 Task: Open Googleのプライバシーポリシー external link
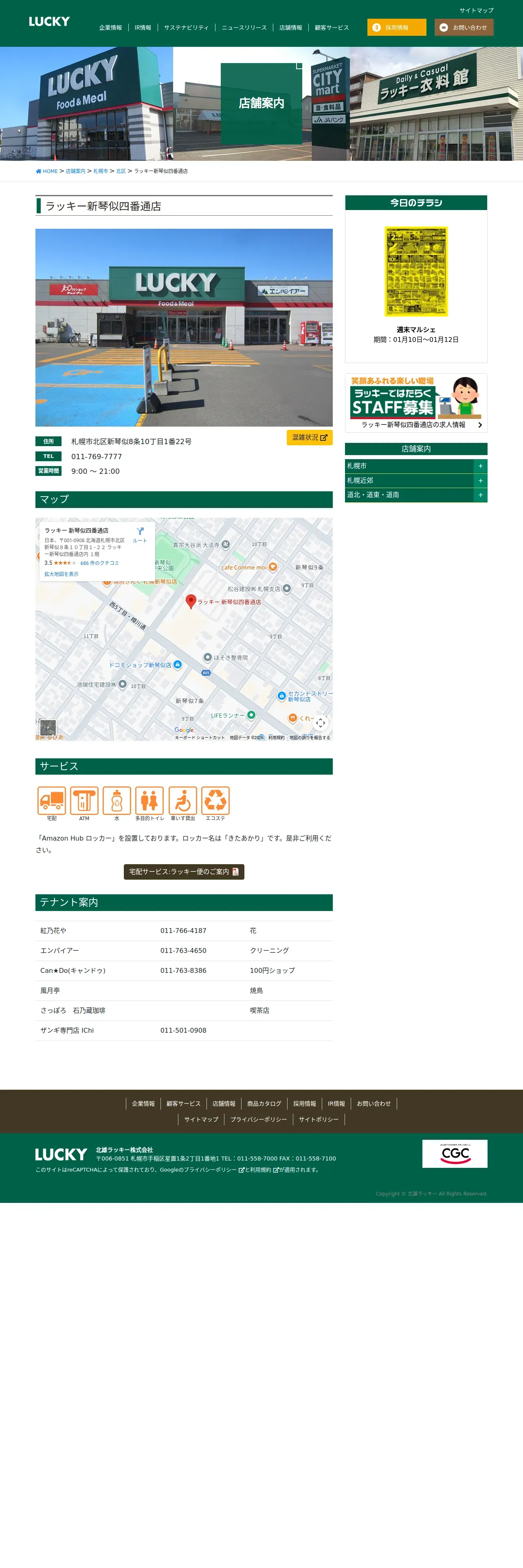(202, 1170)
